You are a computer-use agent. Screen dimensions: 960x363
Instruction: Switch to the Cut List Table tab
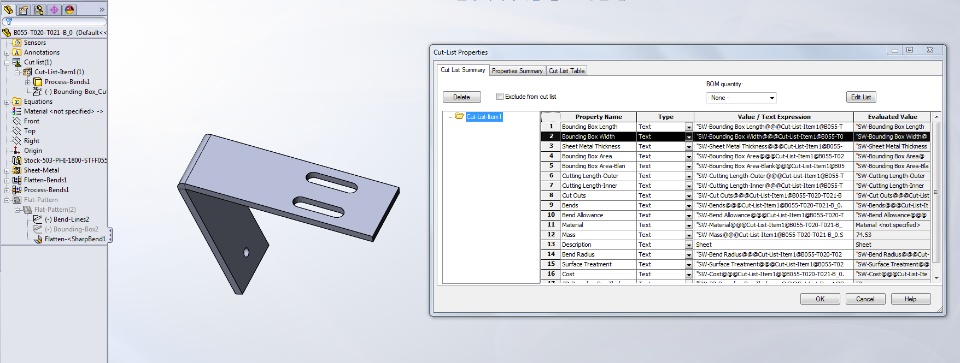(x=566, y=71)
